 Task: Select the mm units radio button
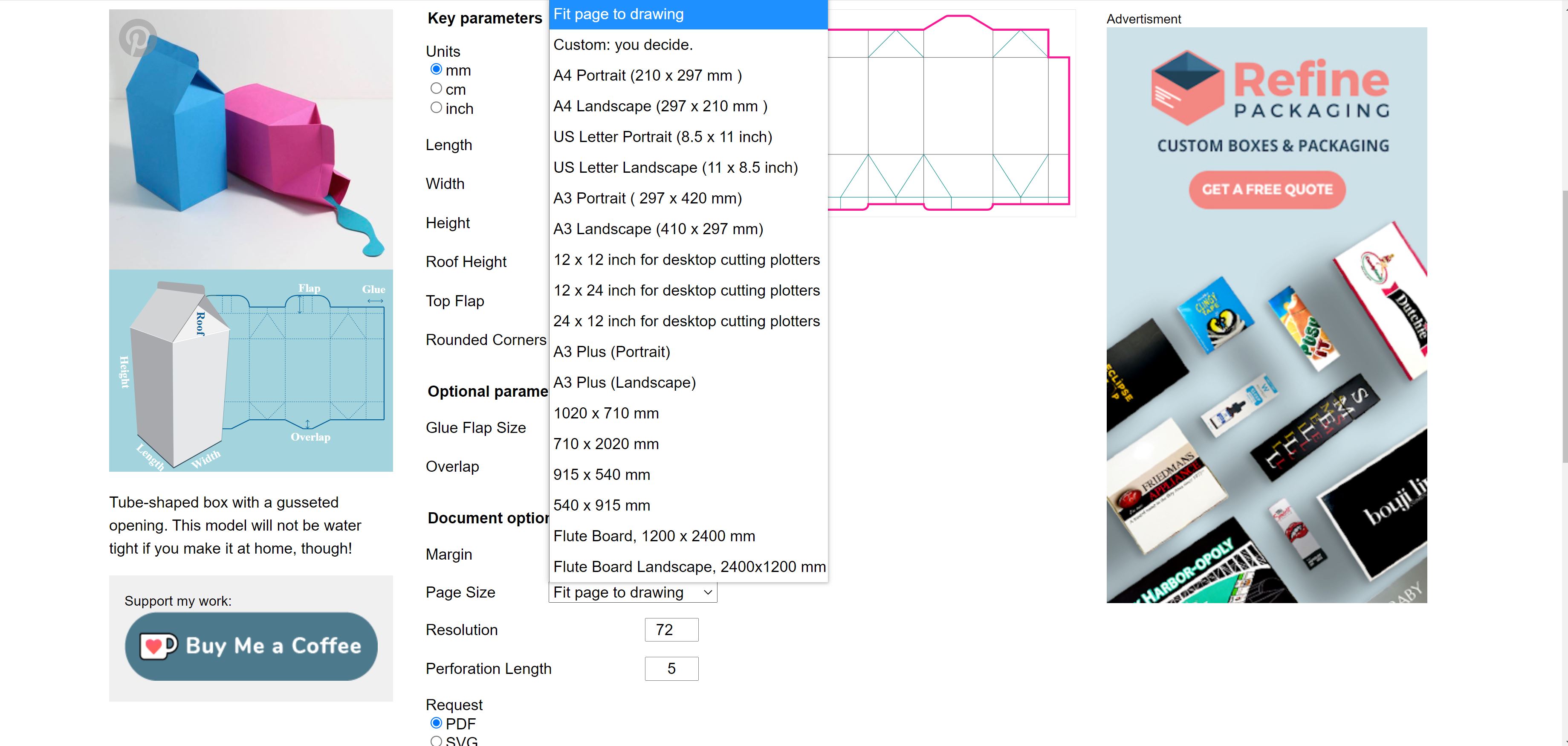point(436,70)
